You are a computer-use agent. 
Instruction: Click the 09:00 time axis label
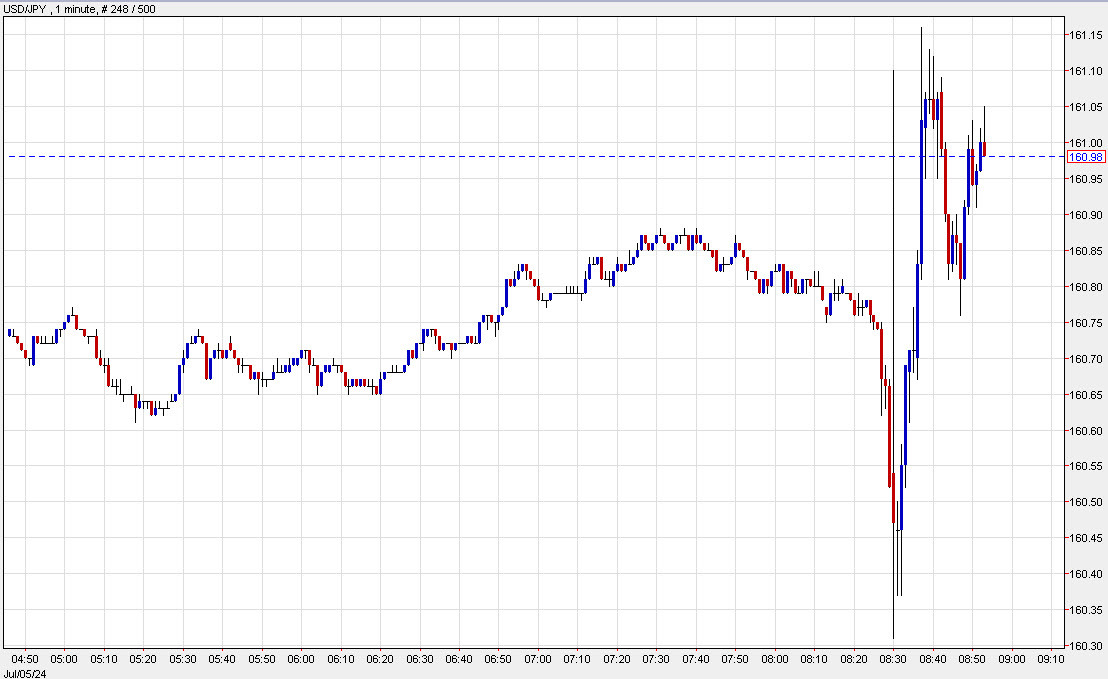click(1011, 659)
